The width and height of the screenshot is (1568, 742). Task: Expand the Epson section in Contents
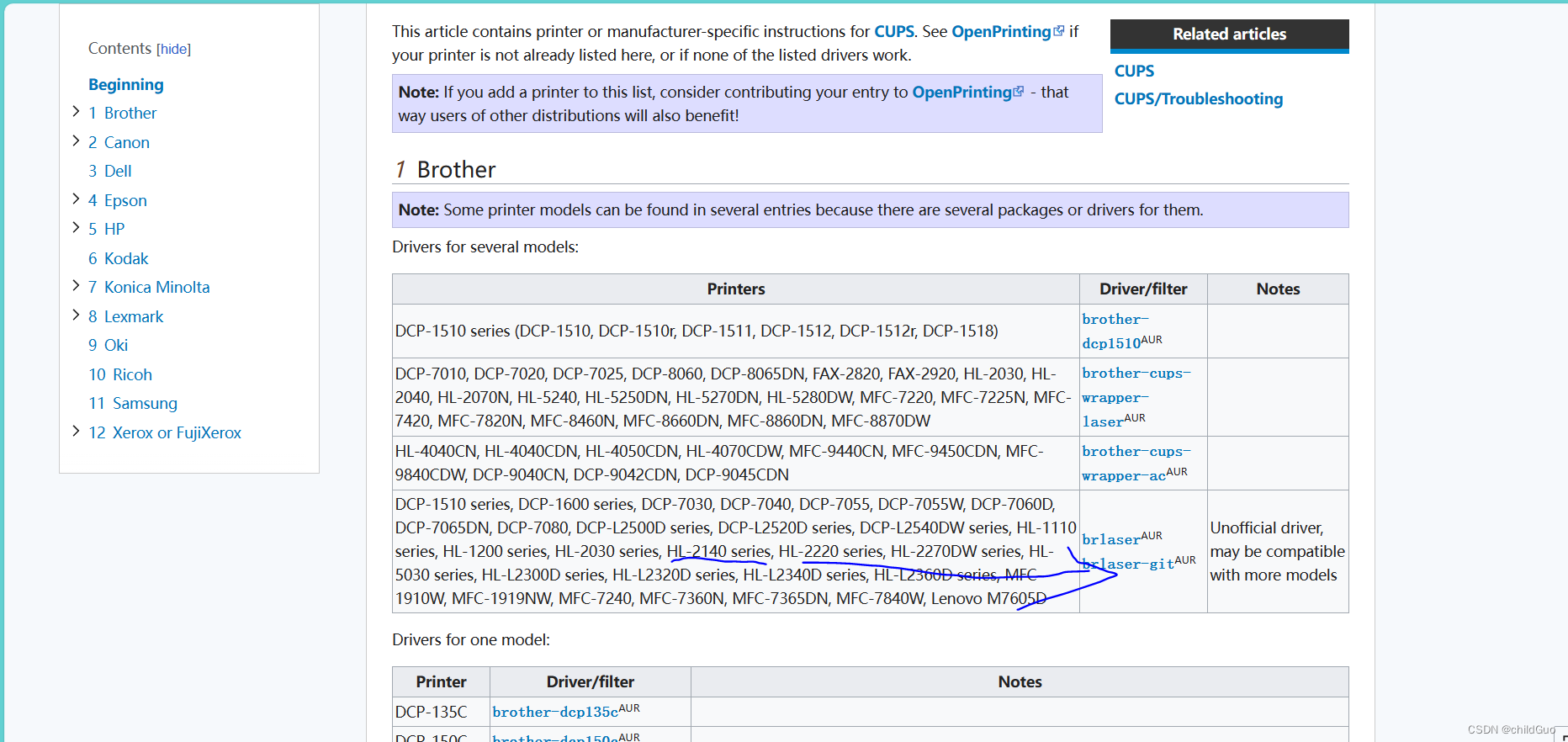click(x=76, y=199)
